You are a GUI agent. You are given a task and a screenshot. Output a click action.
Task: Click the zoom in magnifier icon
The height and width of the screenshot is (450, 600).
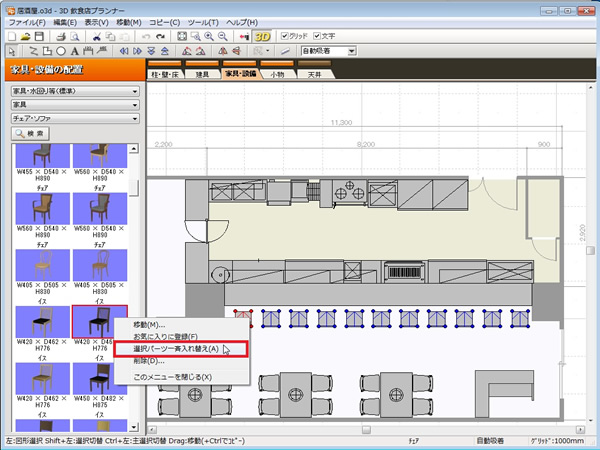click(x=208, y=35)
